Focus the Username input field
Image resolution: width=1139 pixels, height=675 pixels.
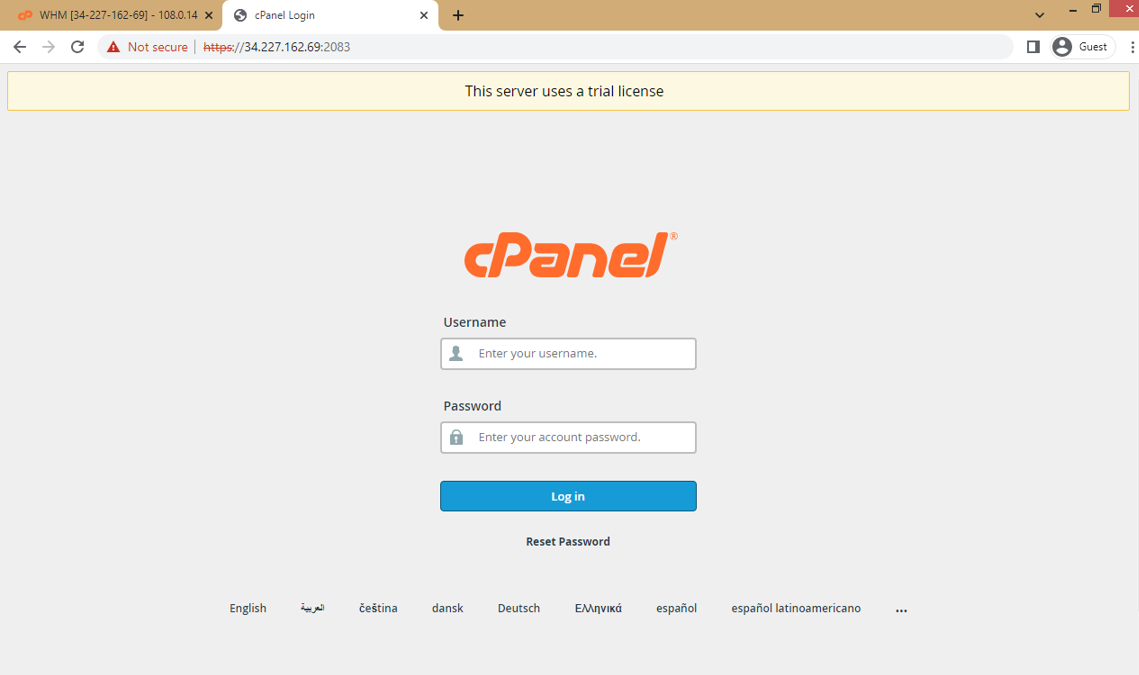click(x=568, y=354)
